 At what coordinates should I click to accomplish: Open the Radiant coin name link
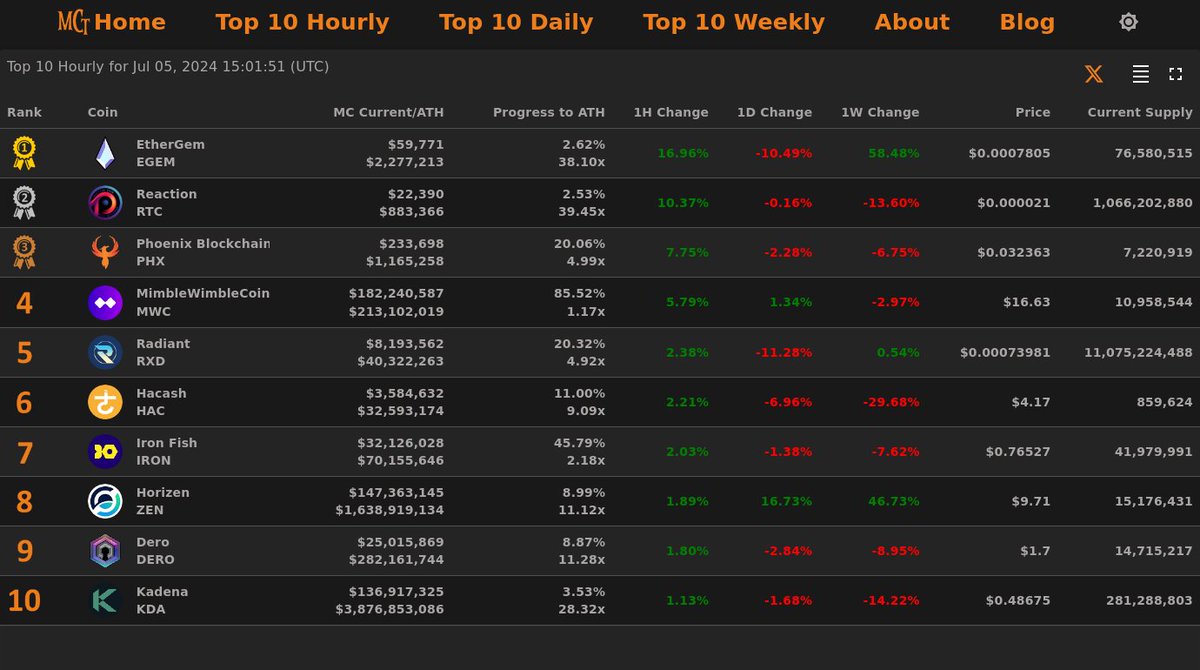click(163, 343)
